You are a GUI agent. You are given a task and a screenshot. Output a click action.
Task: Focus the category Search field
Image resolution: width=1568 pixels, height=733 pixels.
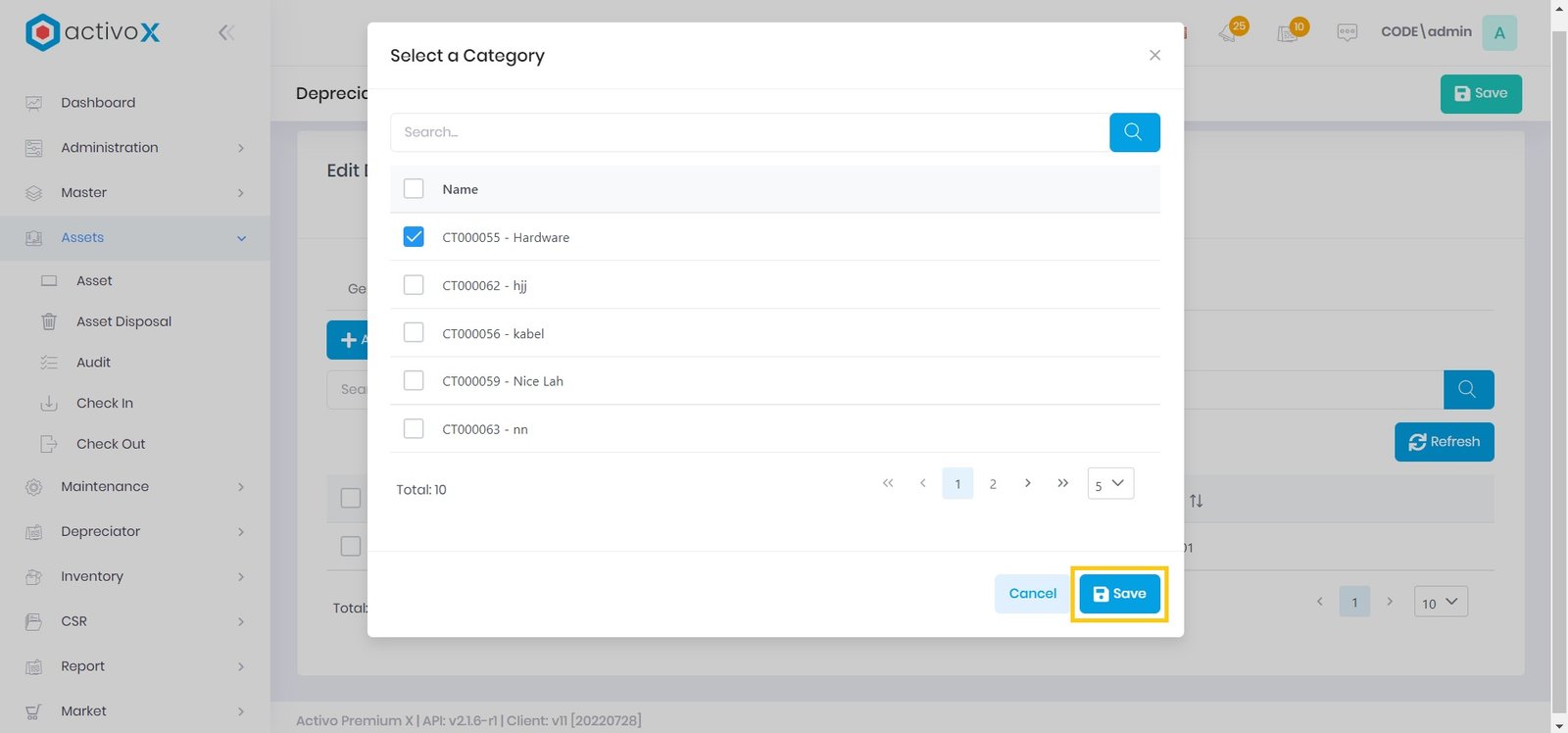pos(749,132)
